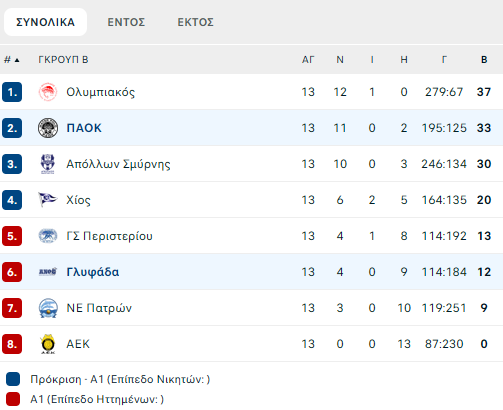
Task: Click the Χίος flag logo
Action: tap(48, 200)
